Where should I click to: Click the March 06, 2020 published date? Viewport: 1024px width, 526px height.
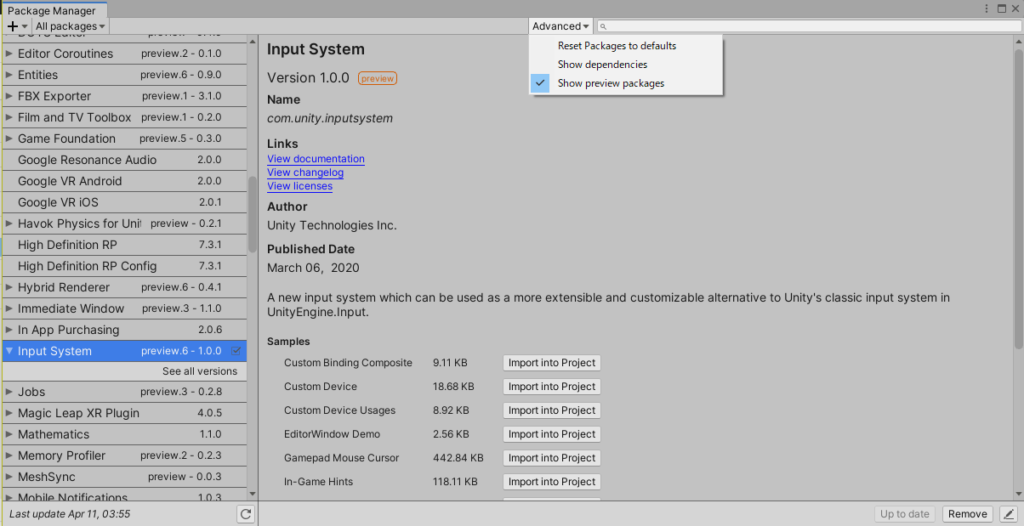click(x=313, y=268)
